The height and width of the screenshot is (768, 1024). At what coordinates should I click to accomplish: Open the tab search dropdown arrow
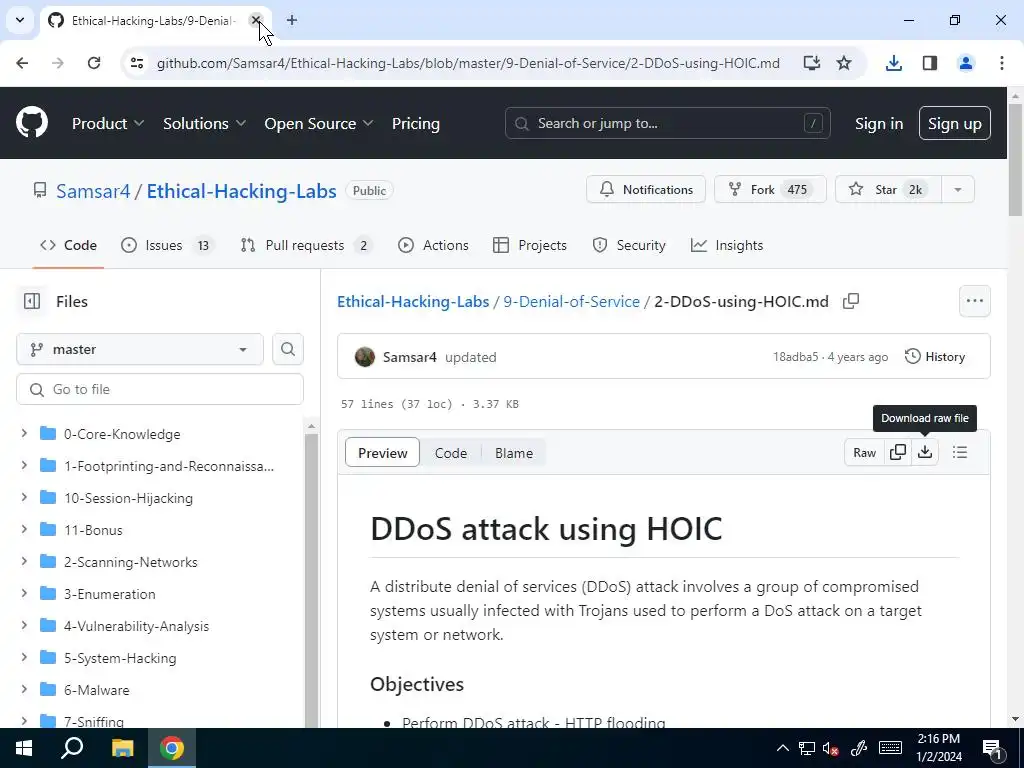tap(20, 20)
